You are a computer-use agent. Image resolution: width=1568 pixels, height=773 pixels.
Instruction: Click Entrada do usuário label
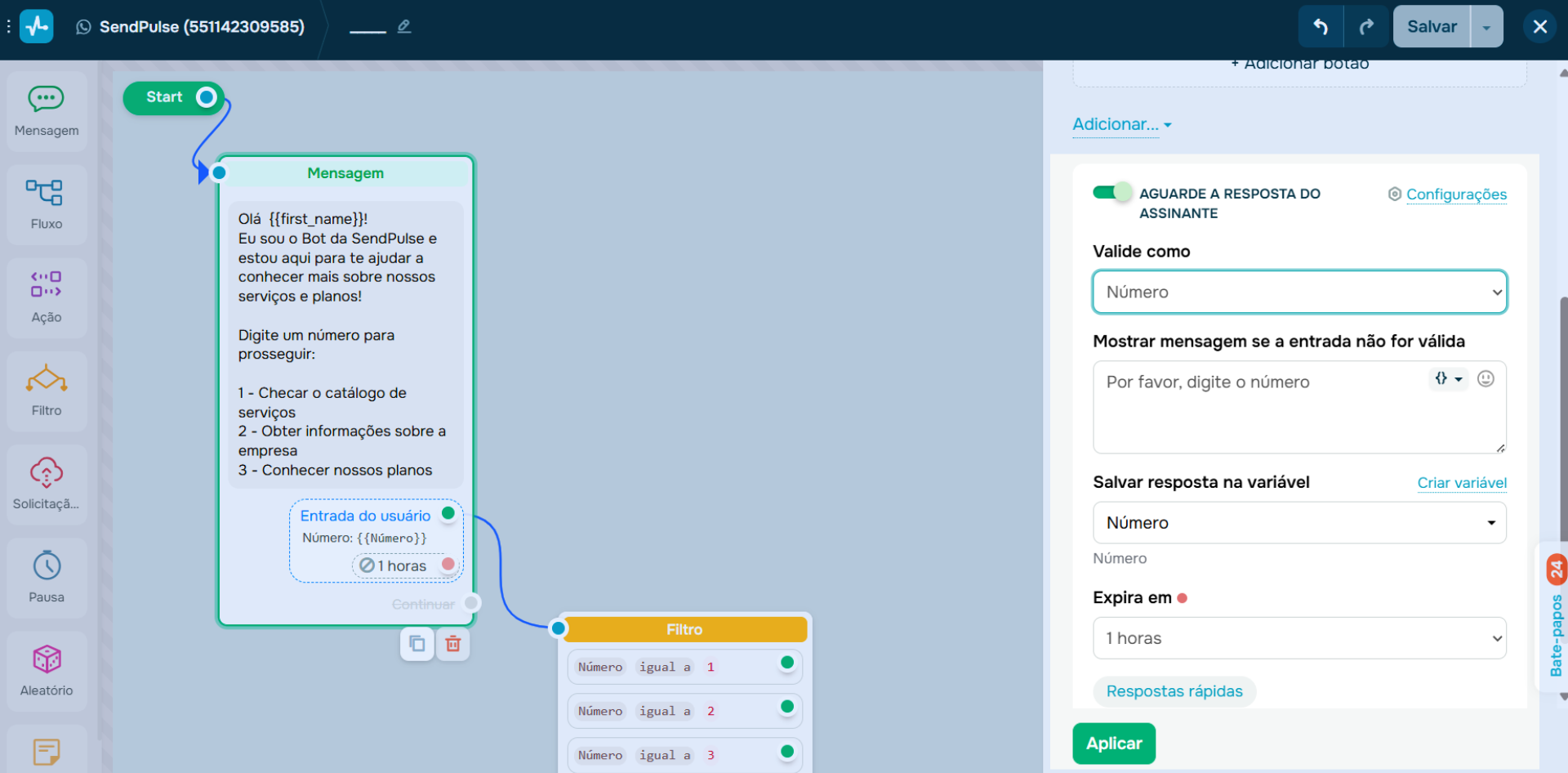[365, 516]
